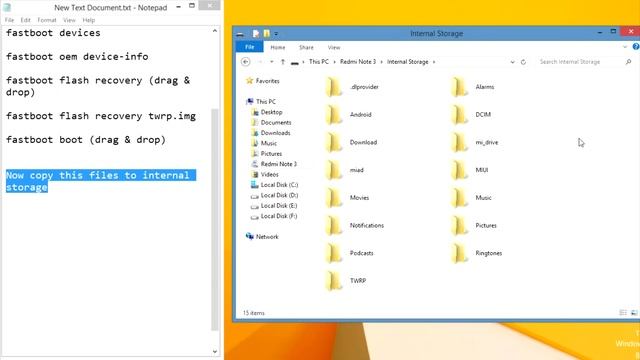Click Redmi Note 3 in address breadcrumb
Viewport: 640px width, 360px height.
358,62
